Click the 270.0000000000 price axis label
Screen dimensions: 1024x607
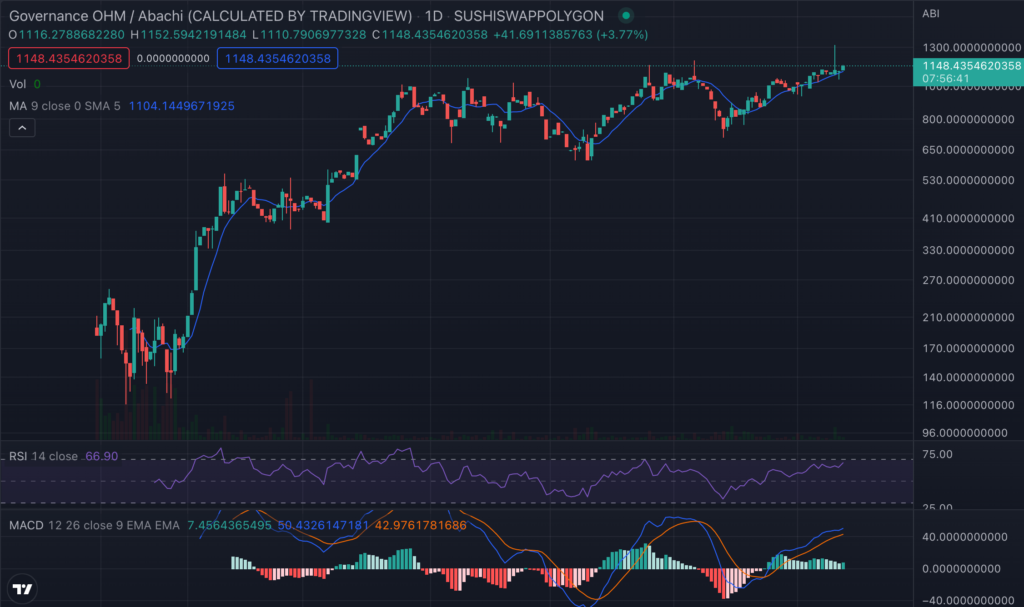point(968,280)
